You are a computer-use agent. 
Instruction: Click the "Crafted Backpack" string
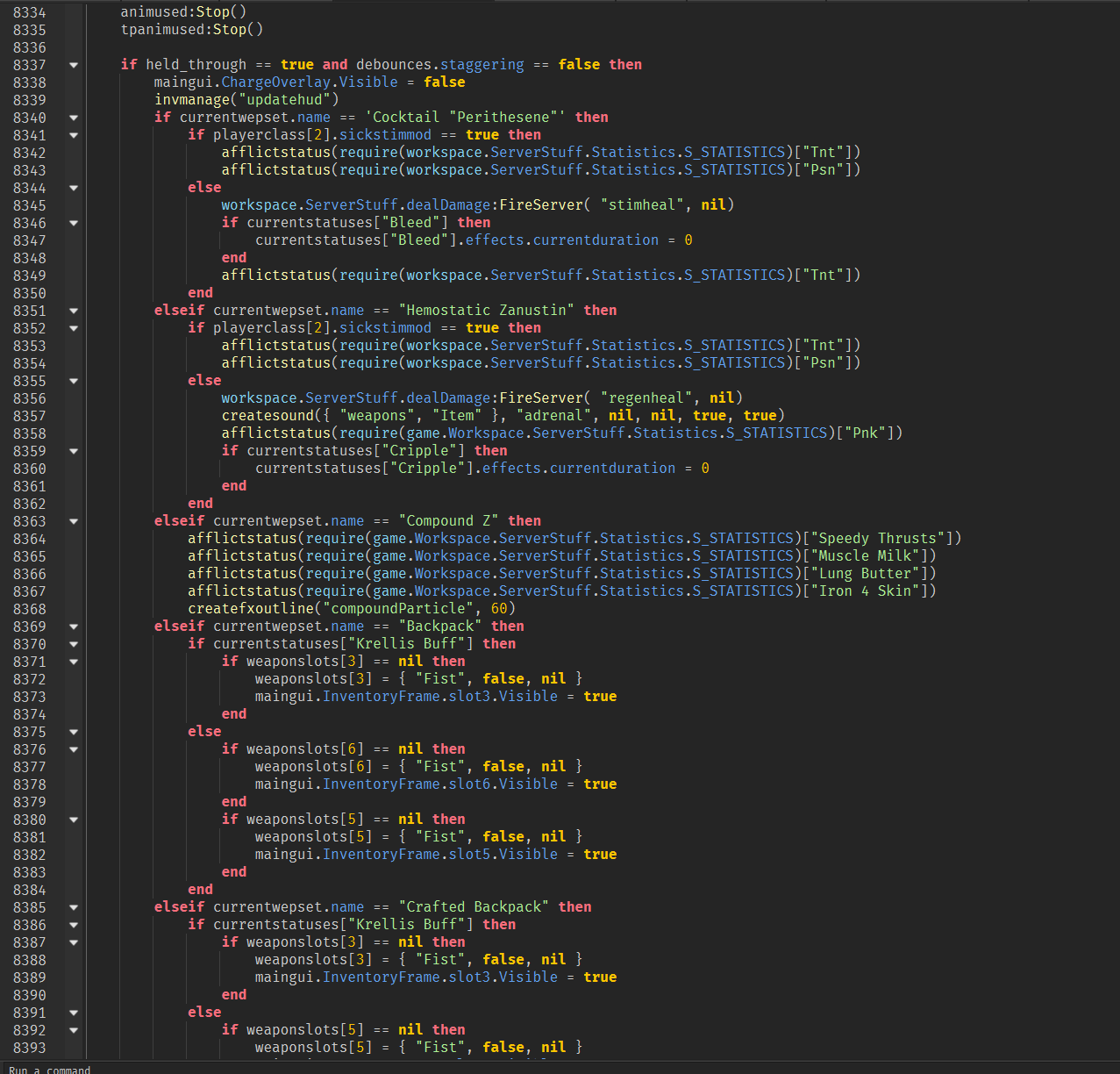[474, 907]
